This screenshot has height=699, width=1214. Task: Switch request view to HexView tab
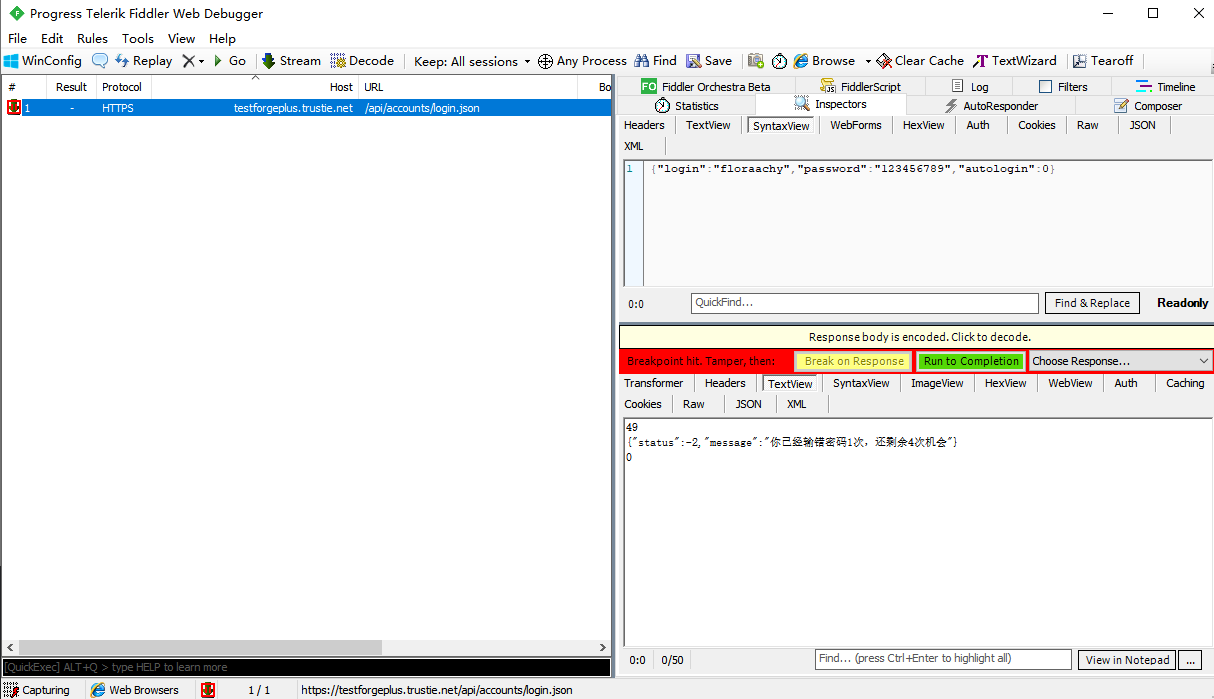point(923,126)
